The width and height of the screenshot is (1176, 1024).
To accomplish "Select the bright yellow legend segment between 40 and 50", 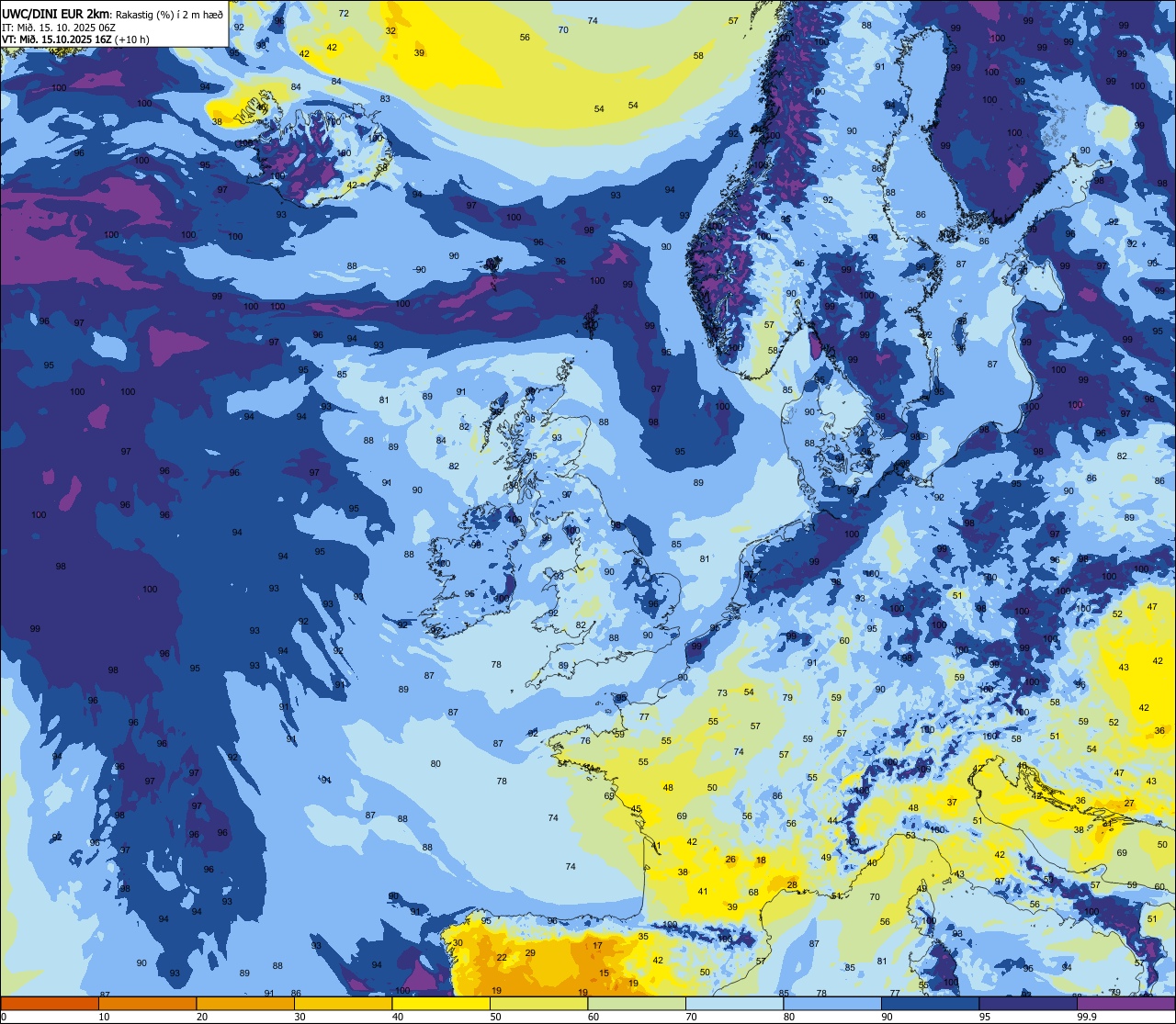I will tap(441, 1003).
